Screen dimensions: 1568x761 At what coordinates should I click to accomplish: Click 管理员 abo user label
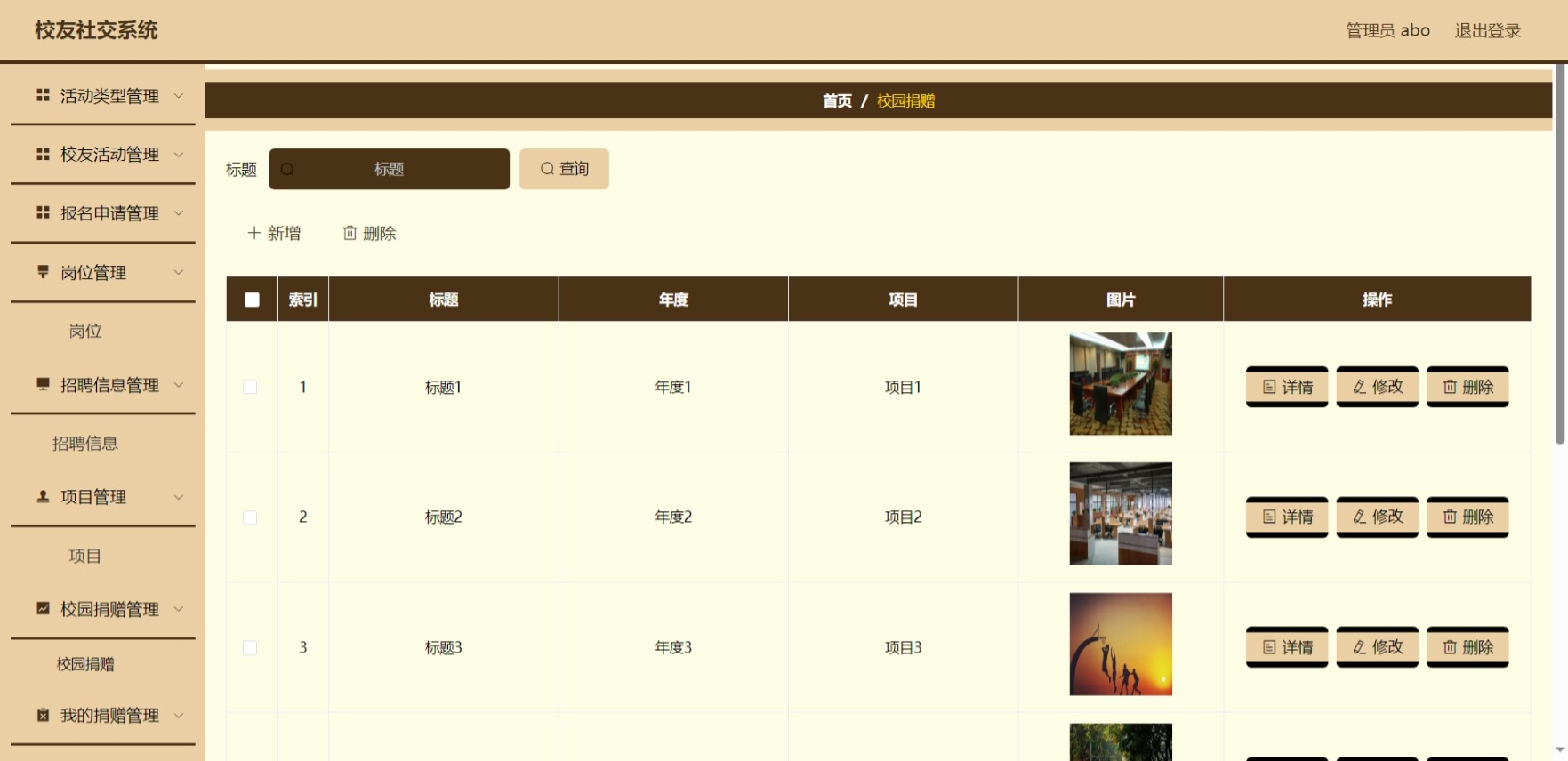[1387, 30]
